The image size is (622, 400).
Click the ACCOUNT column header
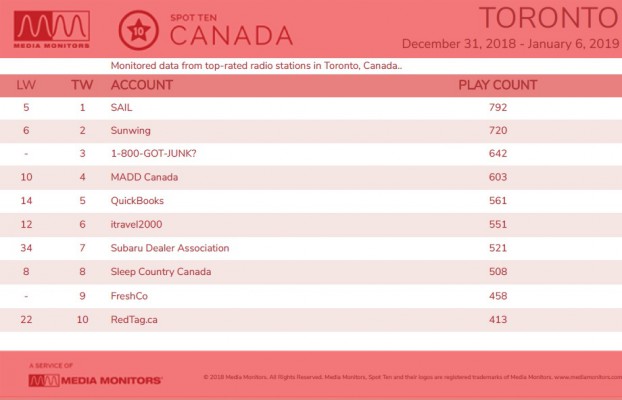click(x=142, y=85)
